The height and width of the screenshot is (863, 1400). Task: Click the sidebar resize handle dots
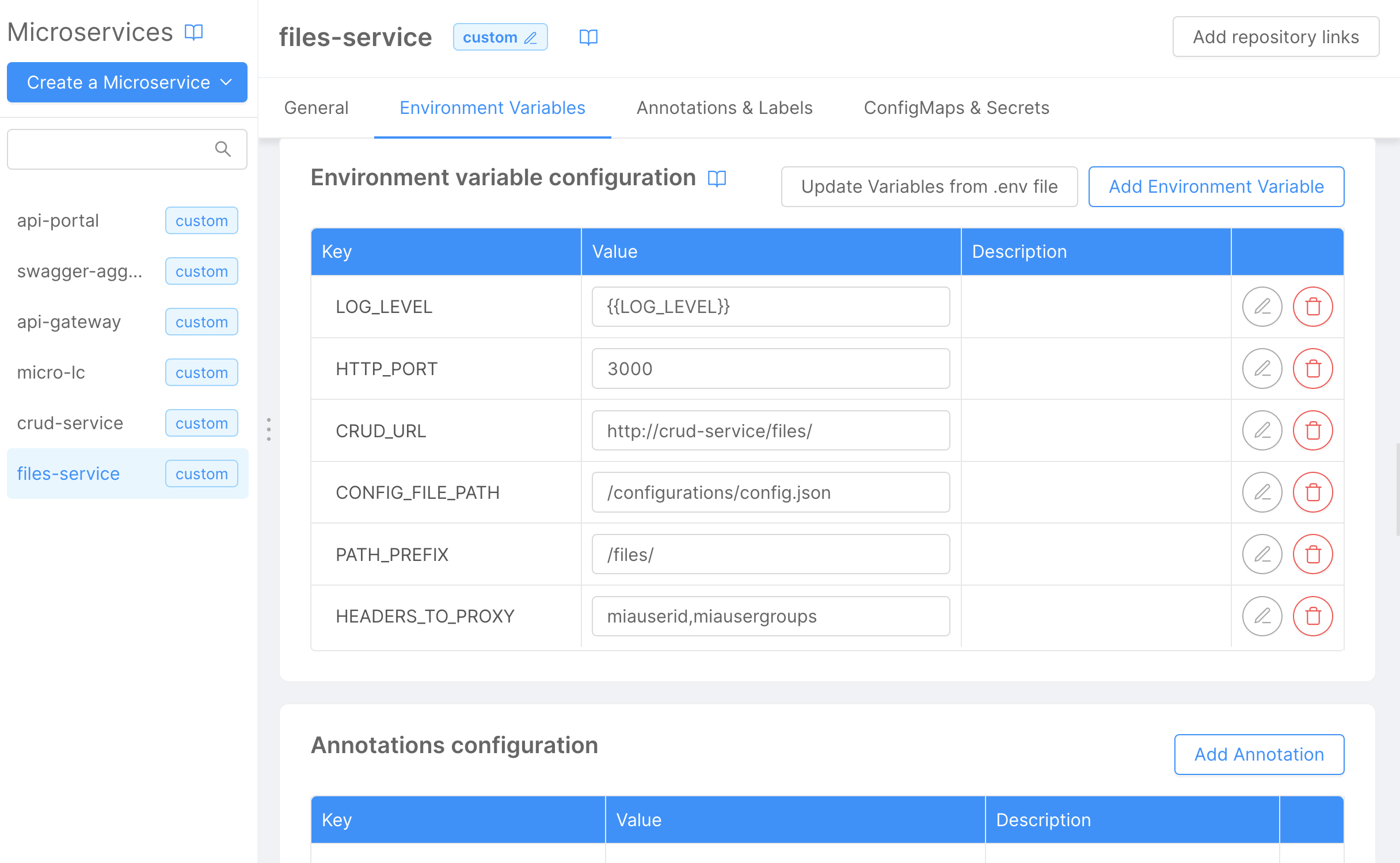268,429
